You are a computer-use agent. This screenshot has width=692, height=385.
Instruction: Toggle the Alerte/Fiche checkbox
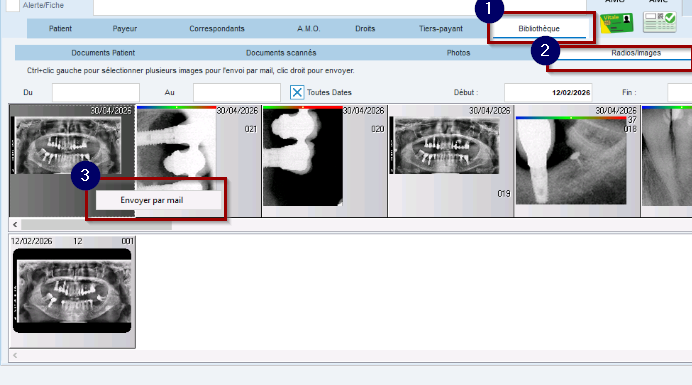[13, 5]
